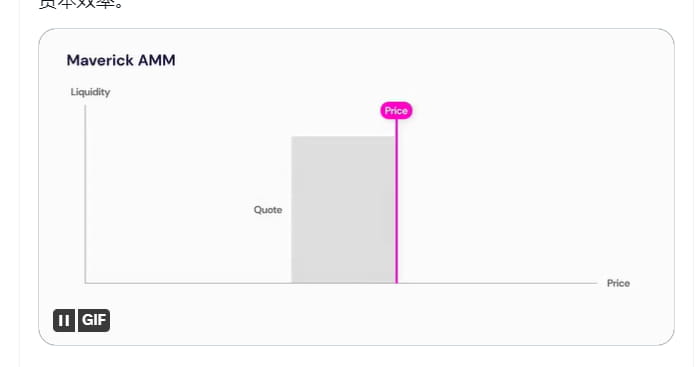This screenshot has height=367, width=700.
Task: Click the Price x-axis label
Action: pyautogui.click(x=618, y=283)
